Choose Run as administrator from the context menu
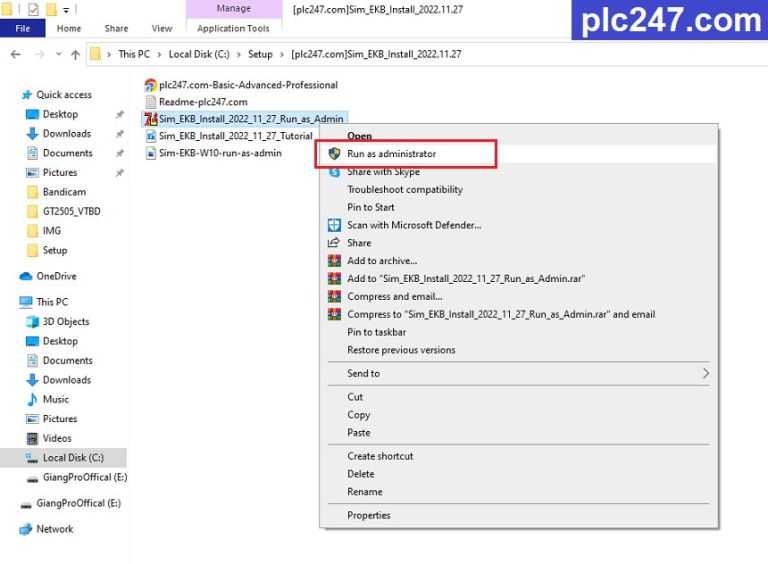 (x=520, y=154)
